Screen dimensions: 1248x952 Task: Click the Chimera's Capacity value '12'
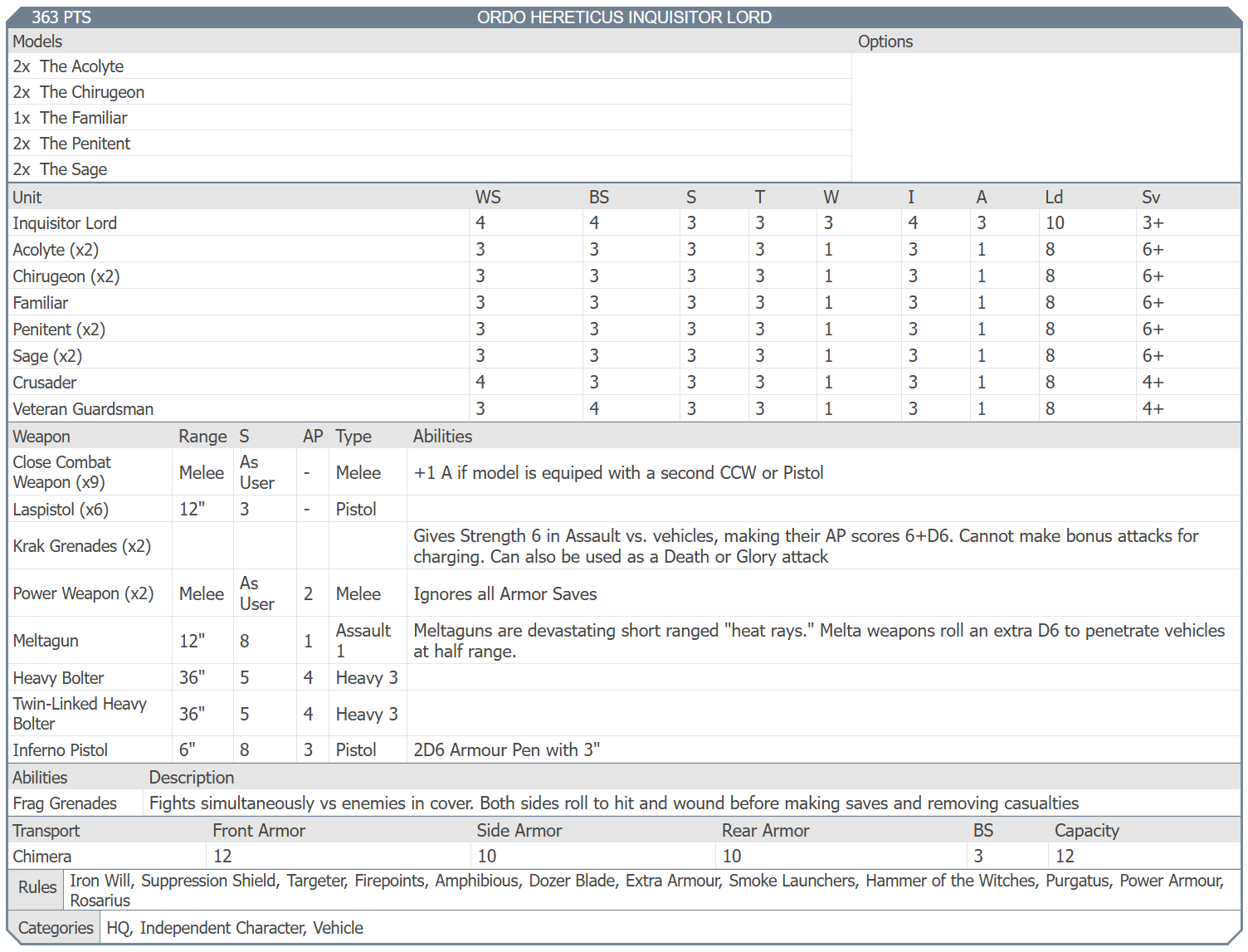(1065, 857)
